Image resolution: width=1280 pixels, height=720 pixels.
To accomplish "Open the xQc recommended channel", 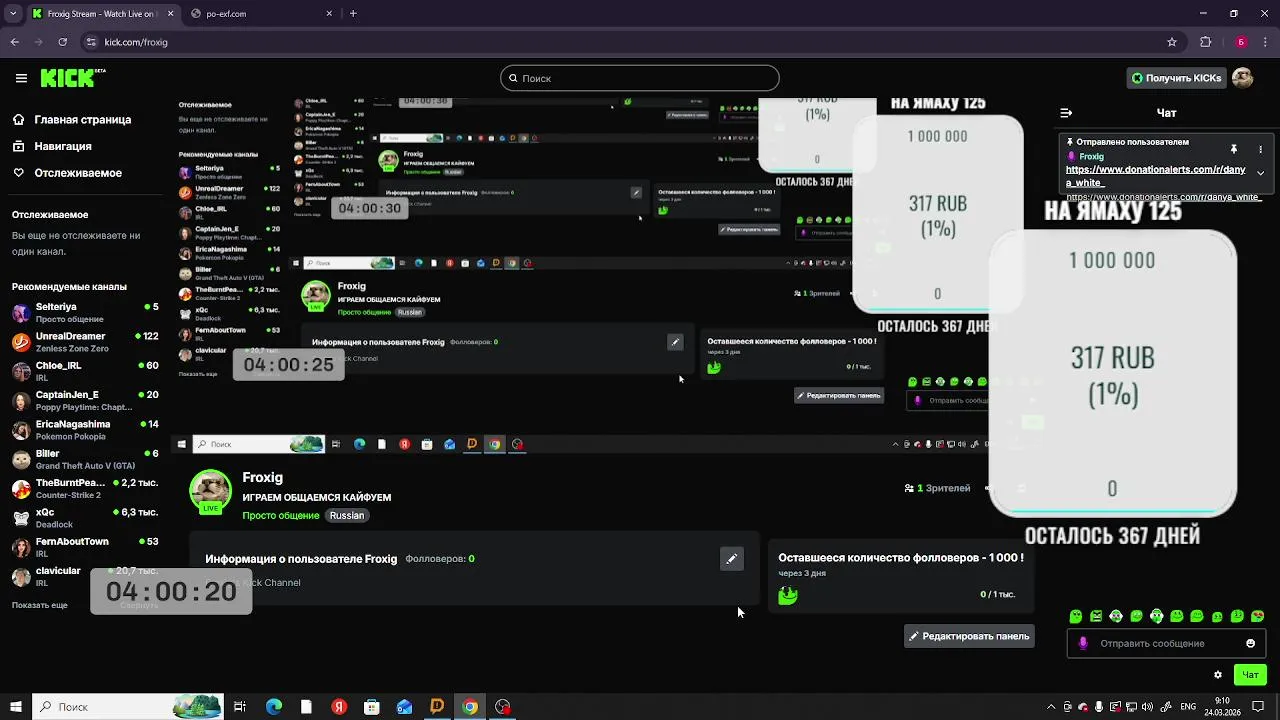I will coord(85,517).
